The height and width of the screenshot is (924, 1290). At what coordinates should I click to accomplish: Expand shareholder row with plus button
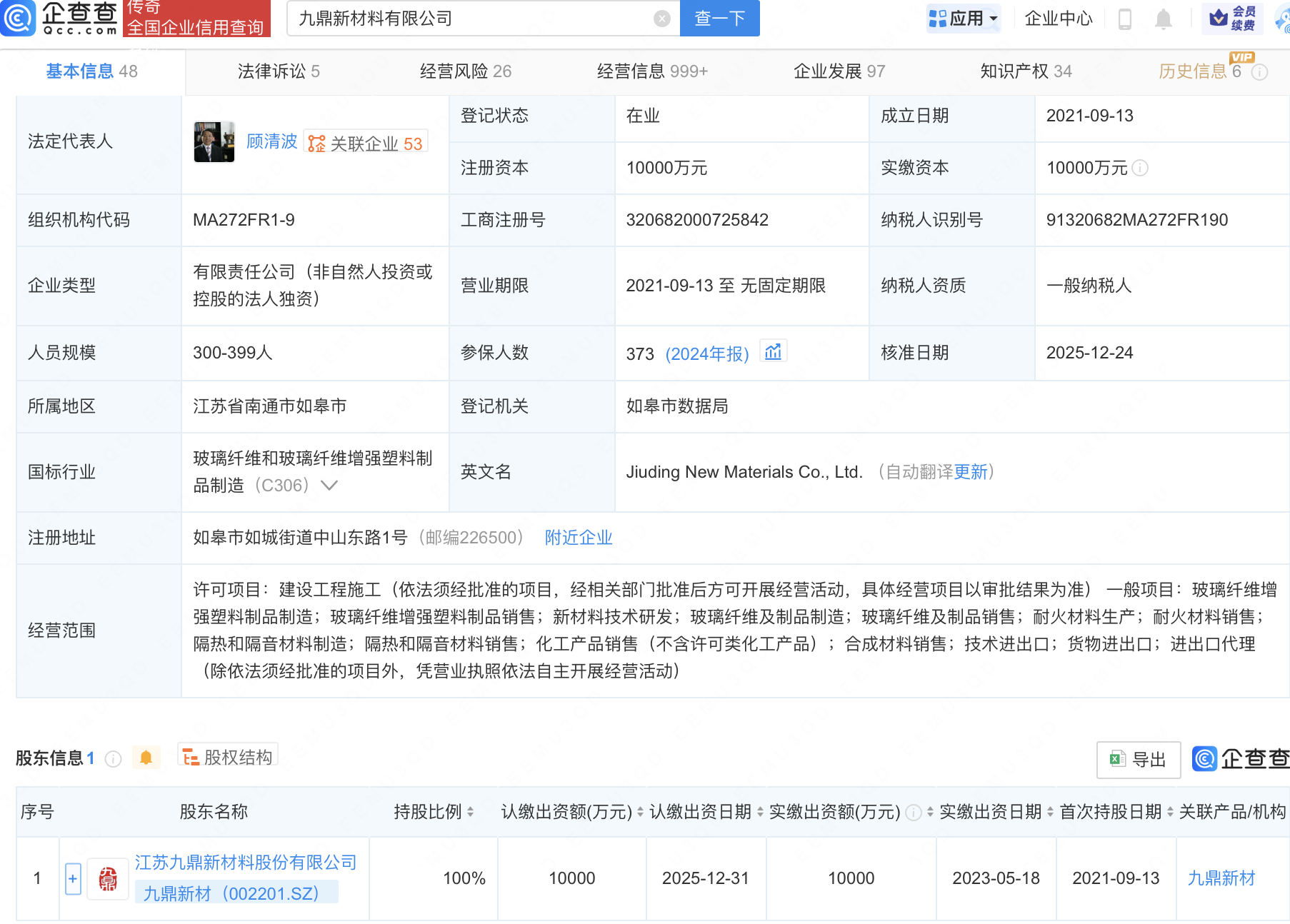[x=73, y=878]
